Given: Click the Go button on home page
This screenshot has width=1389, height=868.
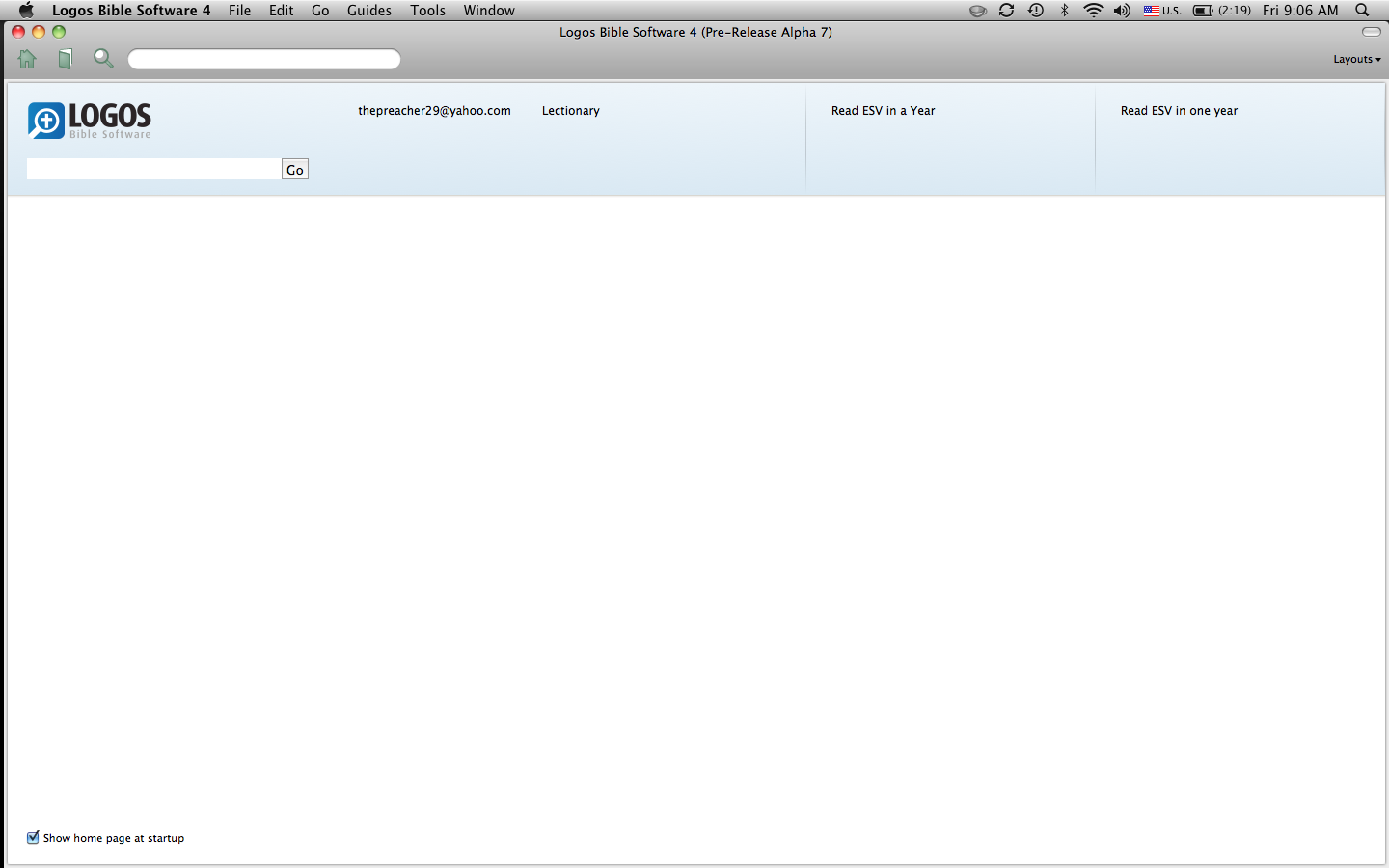Looking at the screenshot, I should point(295,169).
